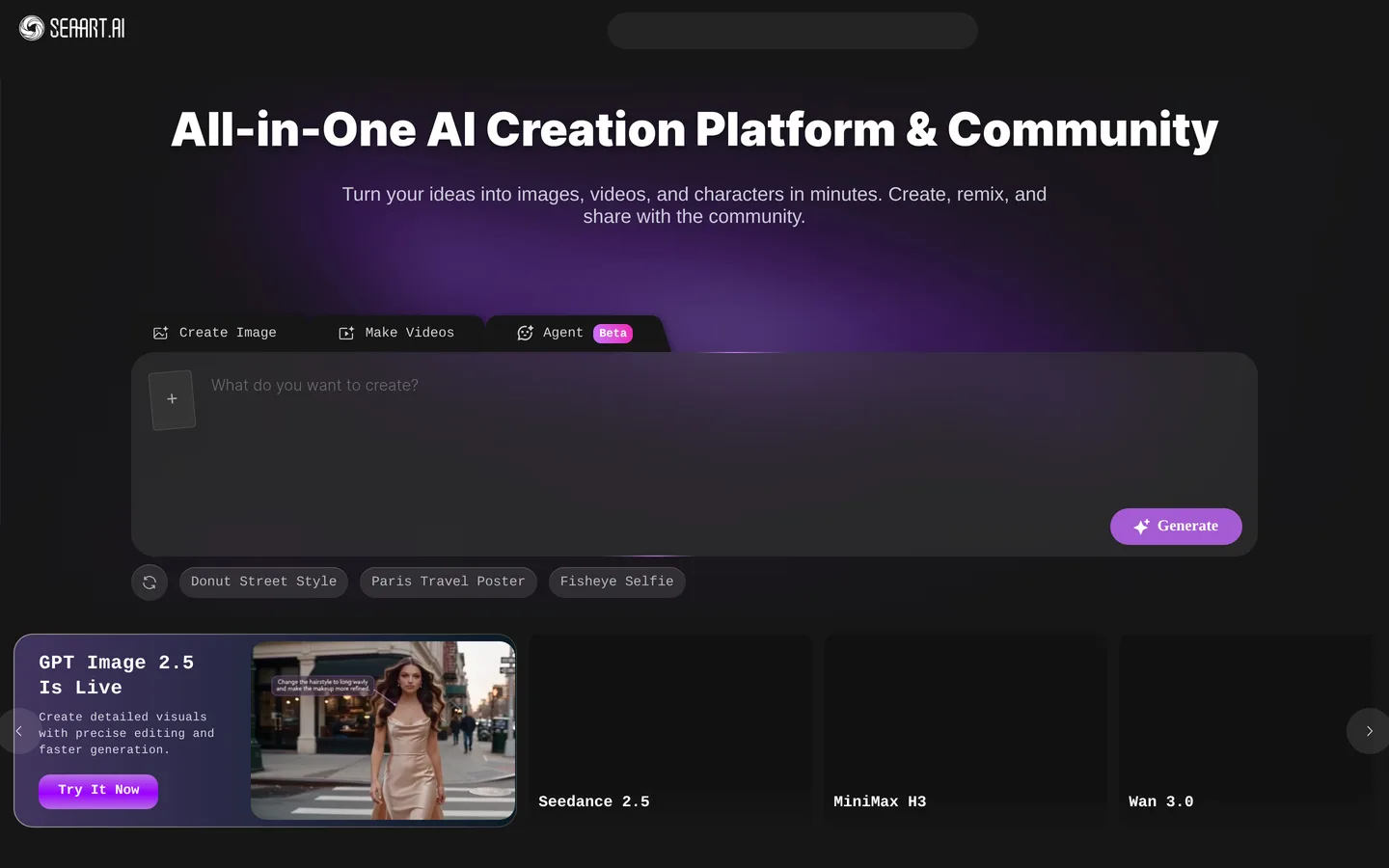Click the Generate button
The height and width of the screenshot is (868, 1389).
tap(1176, 527)
